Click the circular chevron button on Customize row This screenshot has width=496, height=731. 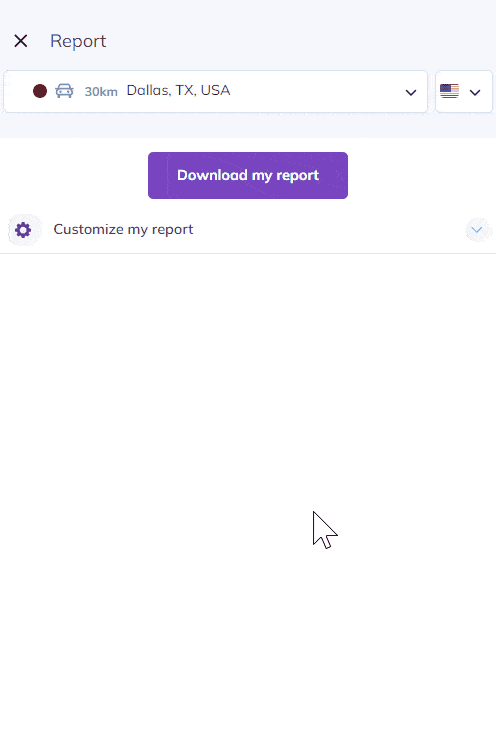coord(478,229)
